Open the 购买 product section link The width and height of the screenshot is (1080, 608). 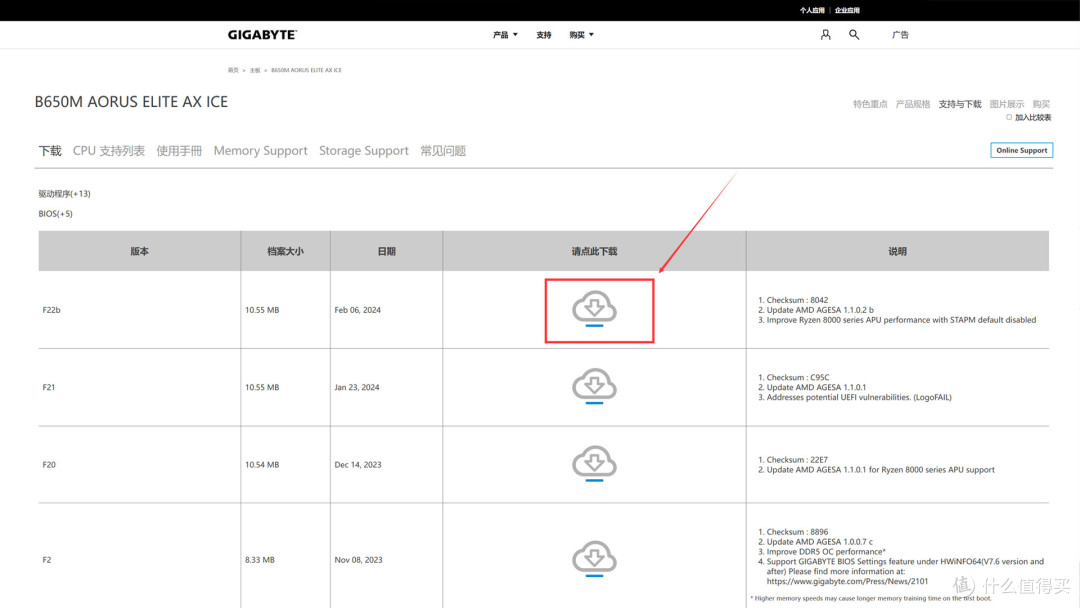(1041, 104)
